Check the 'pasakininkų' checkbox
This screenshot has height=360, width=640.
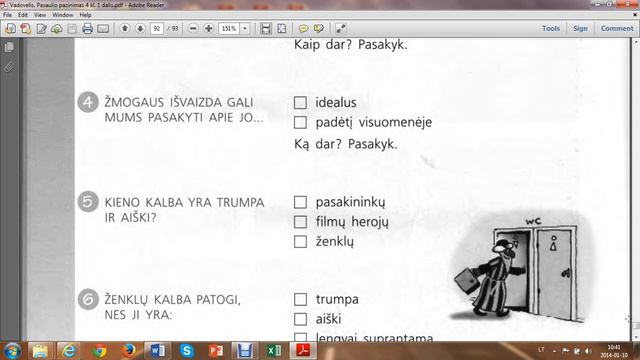tap(300, 202)
